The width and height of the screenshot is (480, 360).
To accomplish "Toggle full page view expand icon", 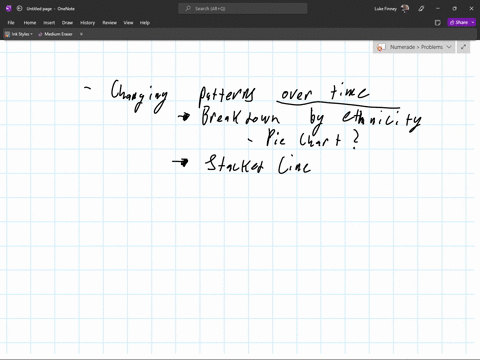I will (x=463, y=47).
